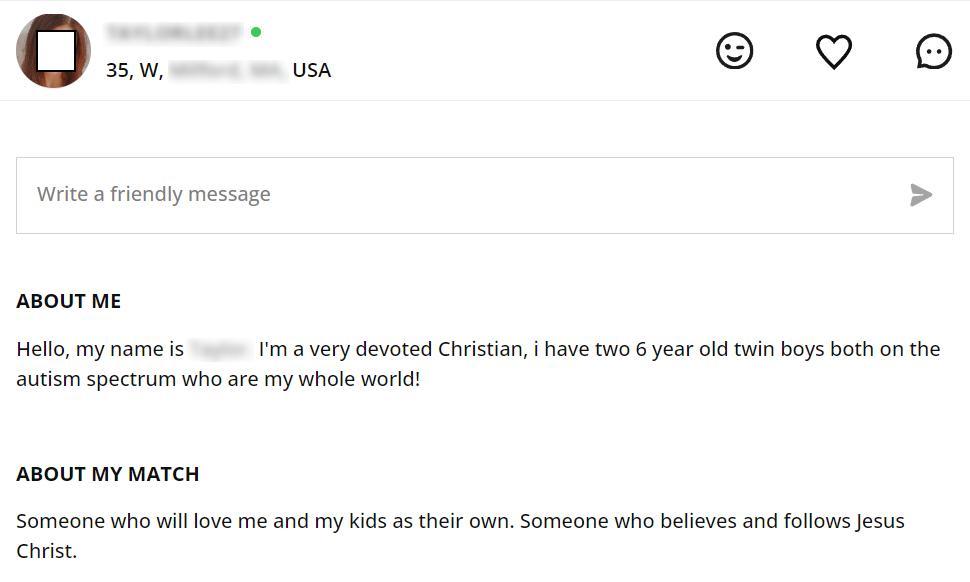
Task: Click the 'ABOUT MY MATCH' heading
Action: point(107,474)
